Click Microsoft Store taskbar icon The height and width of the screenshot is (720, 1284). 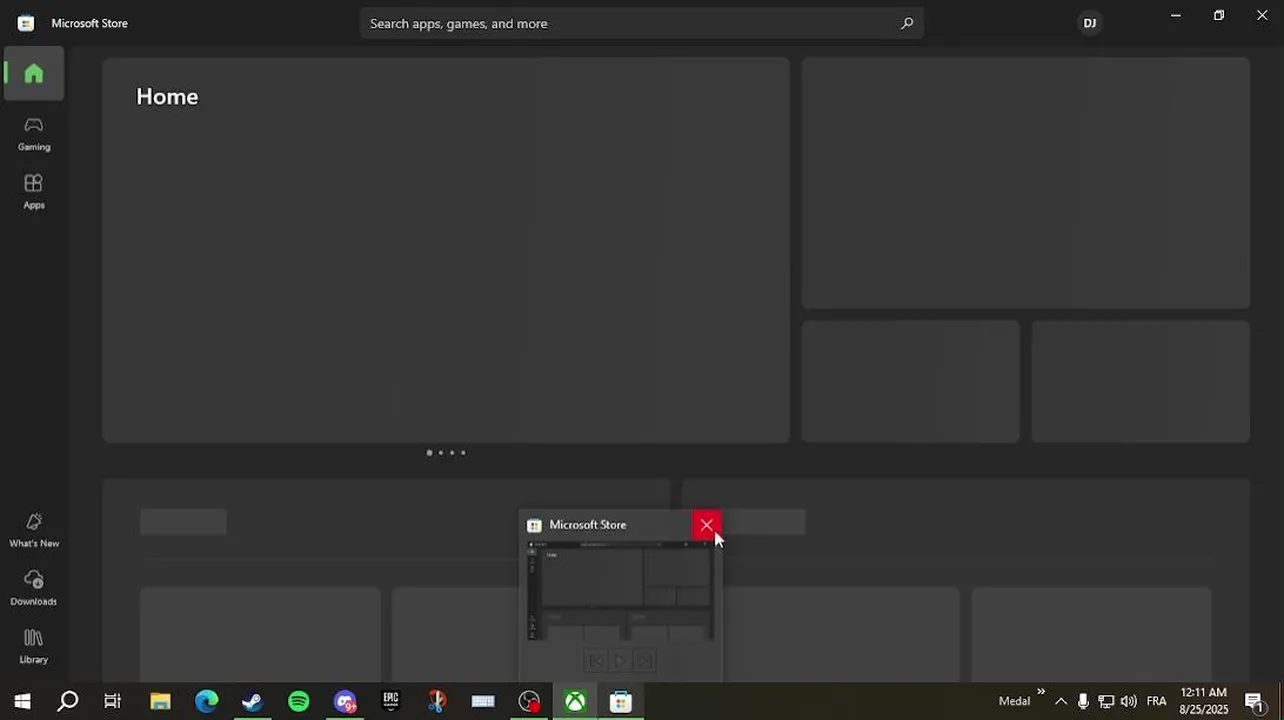pos(621,702)
